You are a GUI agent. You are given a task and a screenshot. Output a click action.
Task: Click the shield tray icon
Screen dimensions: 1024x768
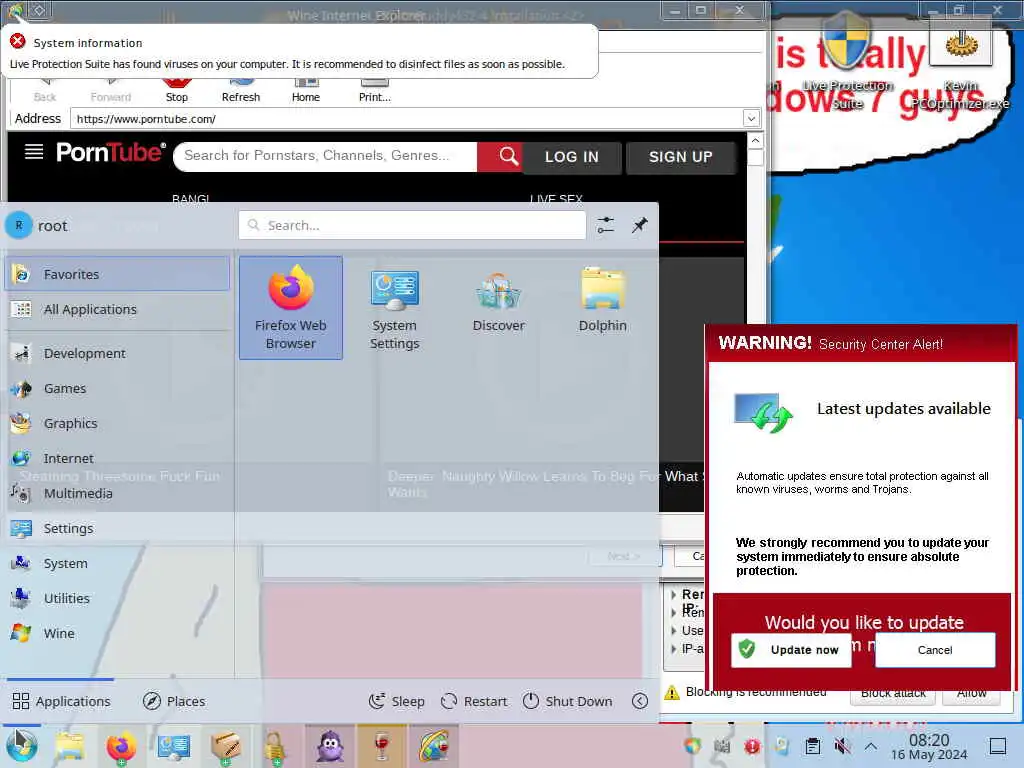coord(692,745)
